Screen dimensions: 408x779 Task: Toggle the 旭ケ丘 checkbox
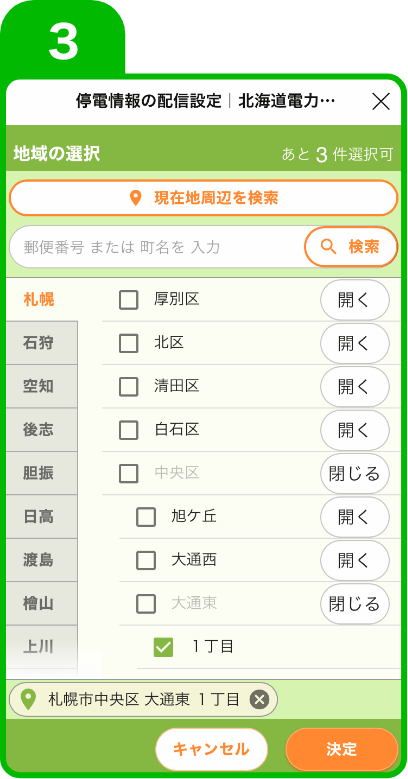point(146,517)
